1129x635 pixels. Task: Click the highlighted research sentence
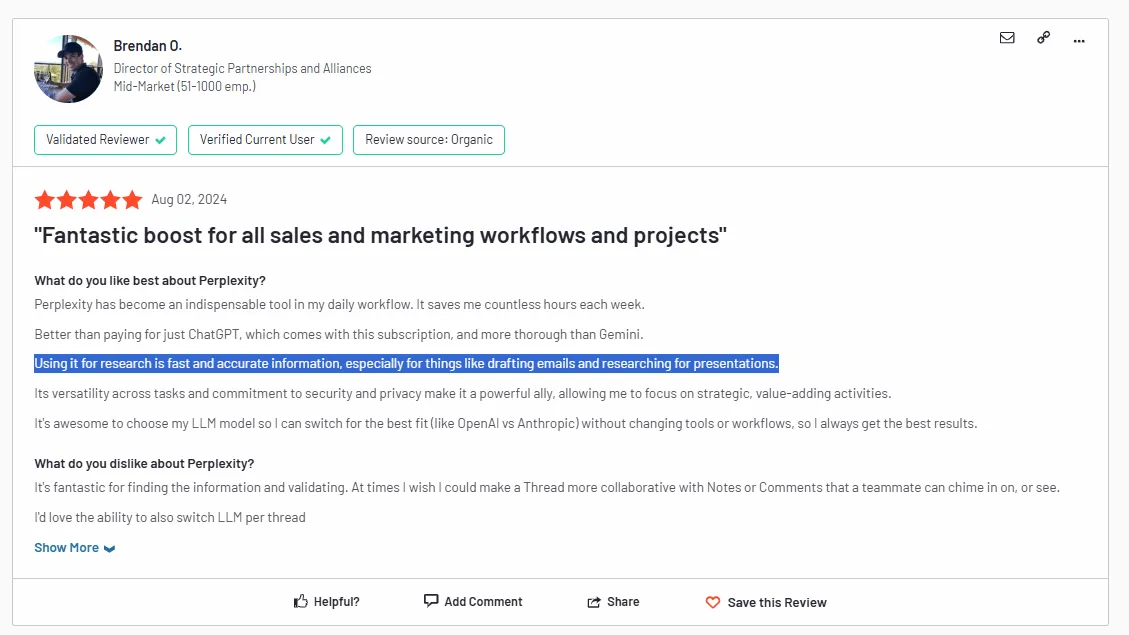tap(406, 363)
